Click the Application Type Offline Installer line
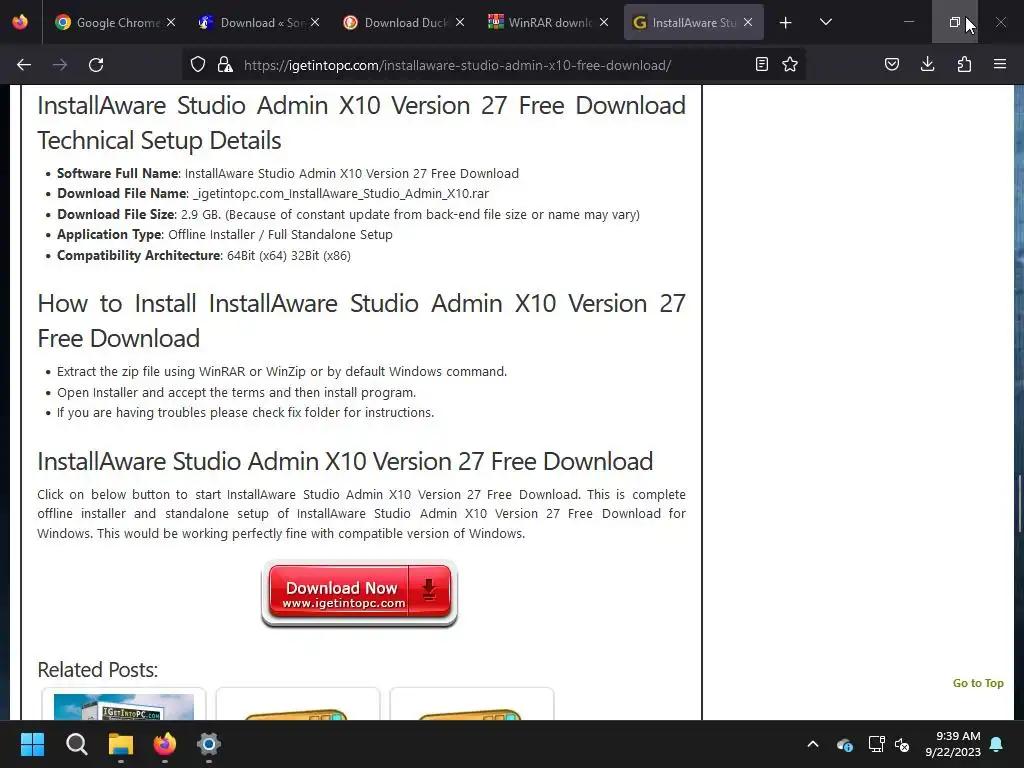 225,234
